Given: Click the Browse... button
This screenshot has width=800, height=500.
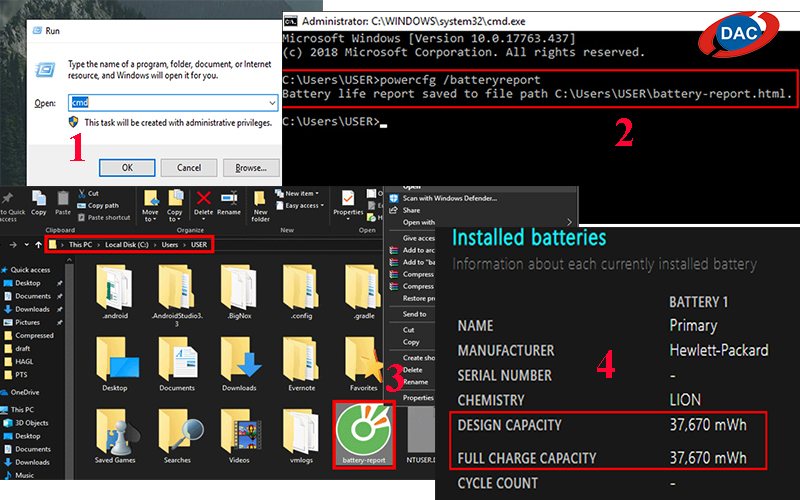Looking at the screenshot, I should 250,167.
